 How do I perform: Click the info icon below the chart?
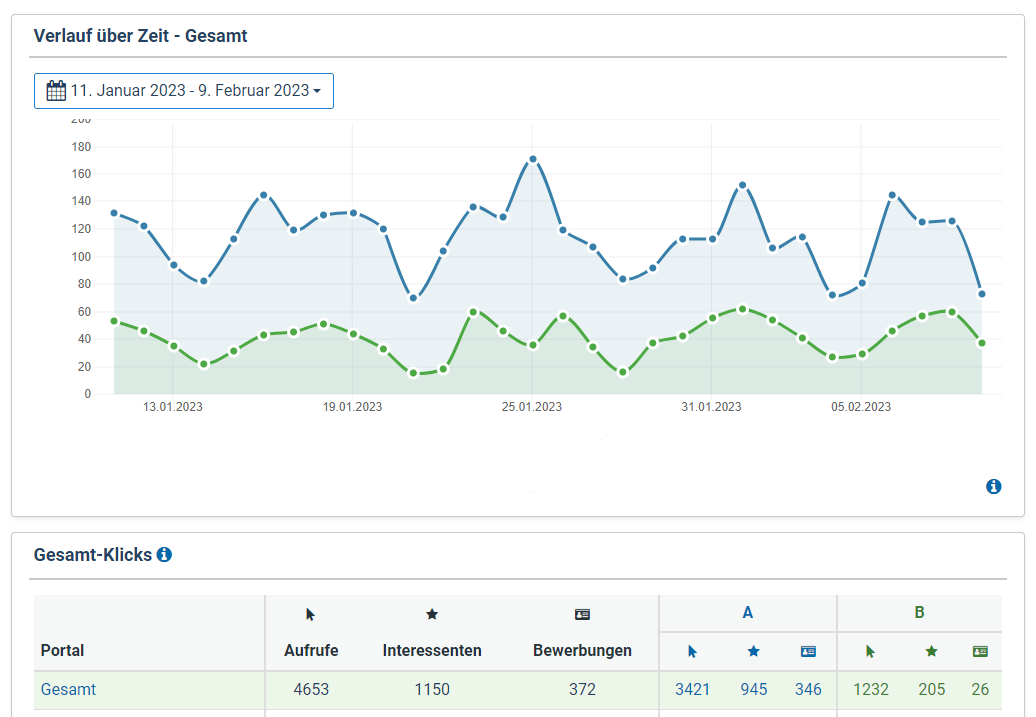993,487
